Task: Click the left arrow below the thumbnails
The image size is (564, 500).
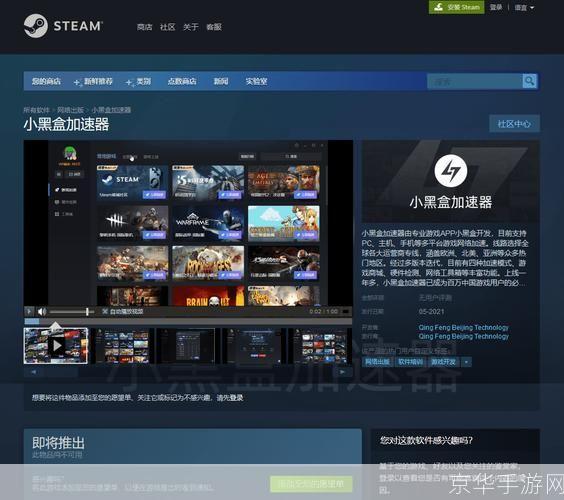Action: [33, 372]
